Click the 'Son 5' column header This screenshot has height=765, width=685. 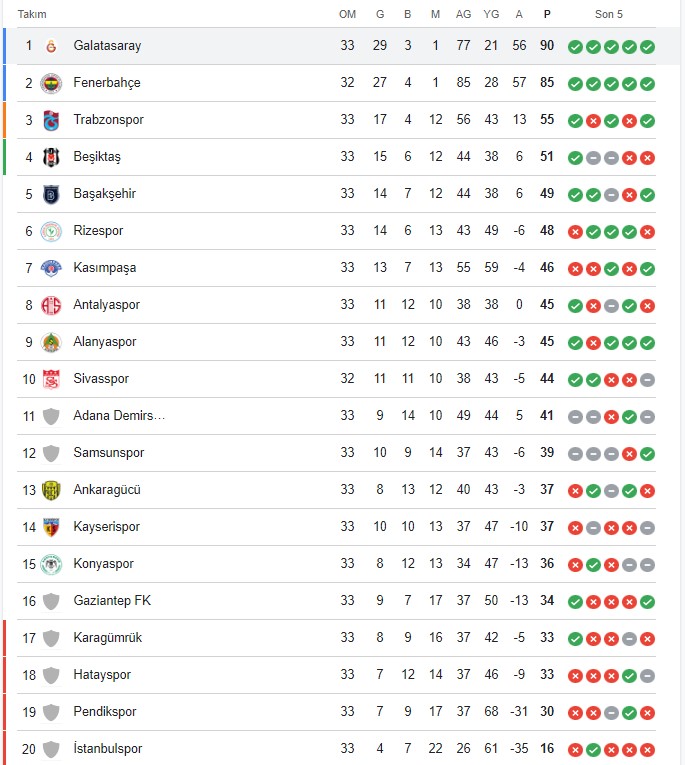click(610, 14)
